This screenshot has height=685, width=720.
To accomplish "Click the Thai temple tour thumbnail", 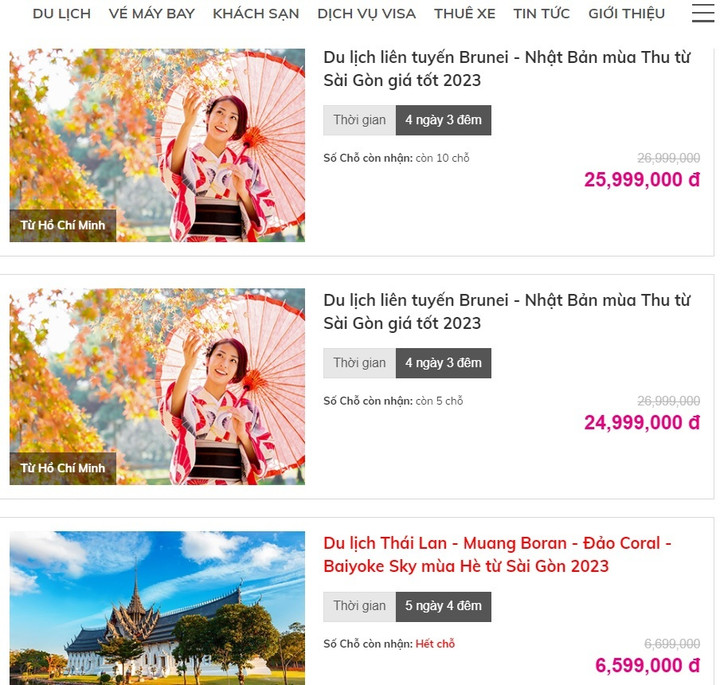I will (x=157, y=608).
